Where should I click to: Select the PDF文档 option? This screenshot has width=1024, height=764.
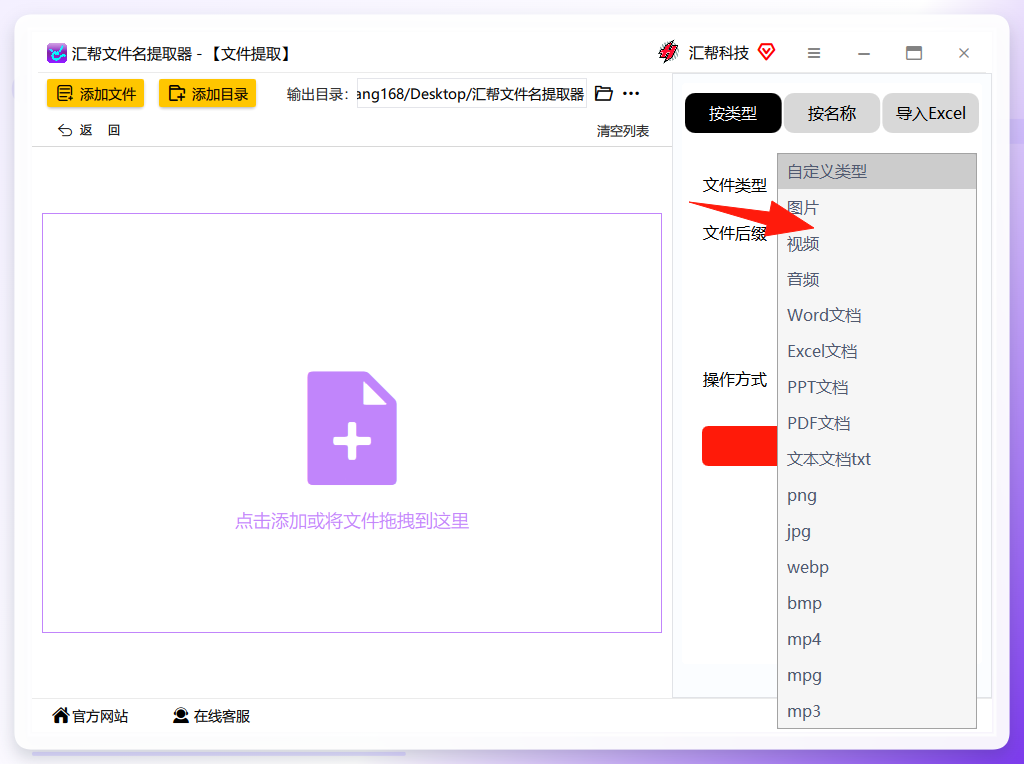tap(876, 423)
